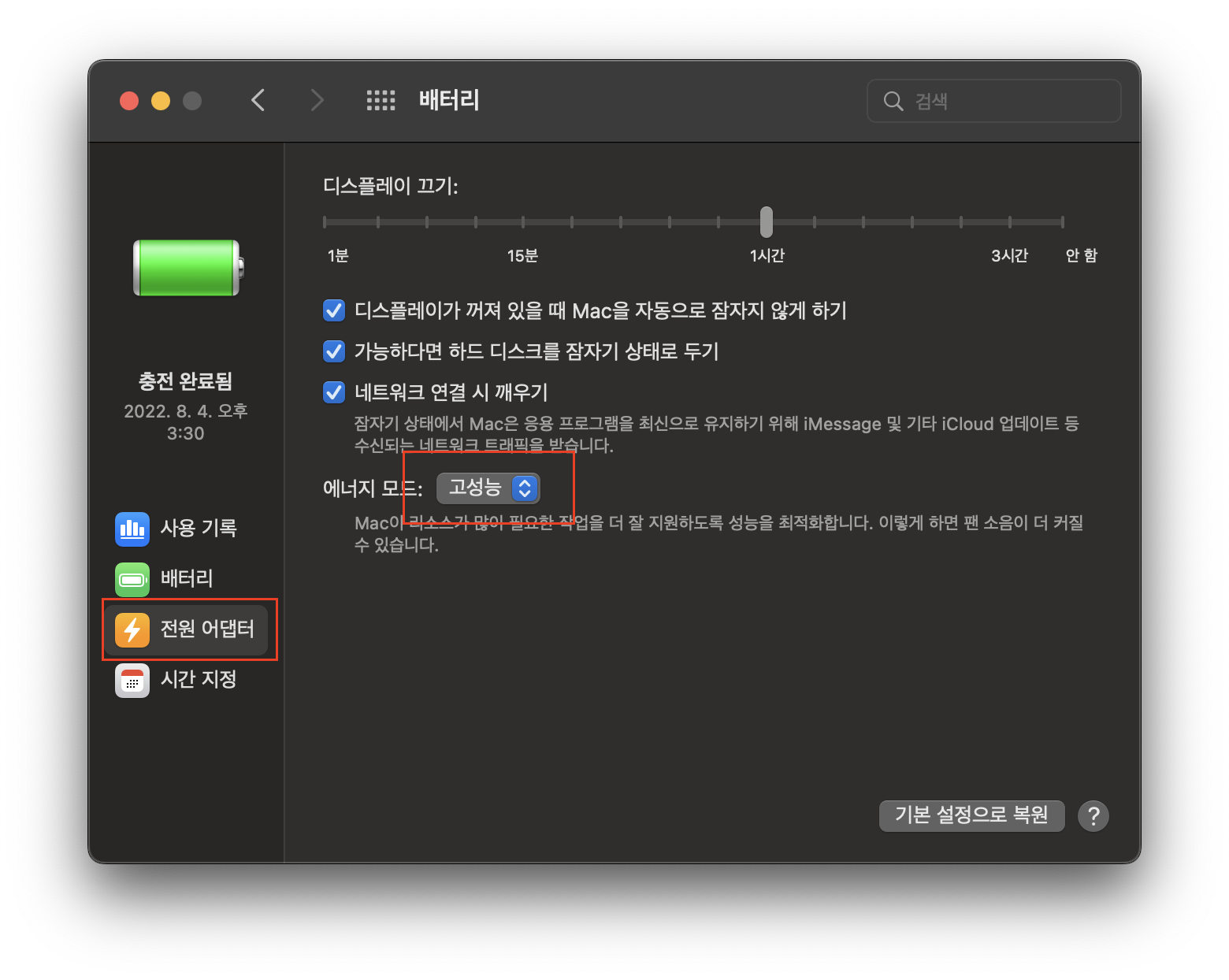This screenshot has width=1229, height=980.
Task: Click the red close window button
Action: [x=129, y=101]
